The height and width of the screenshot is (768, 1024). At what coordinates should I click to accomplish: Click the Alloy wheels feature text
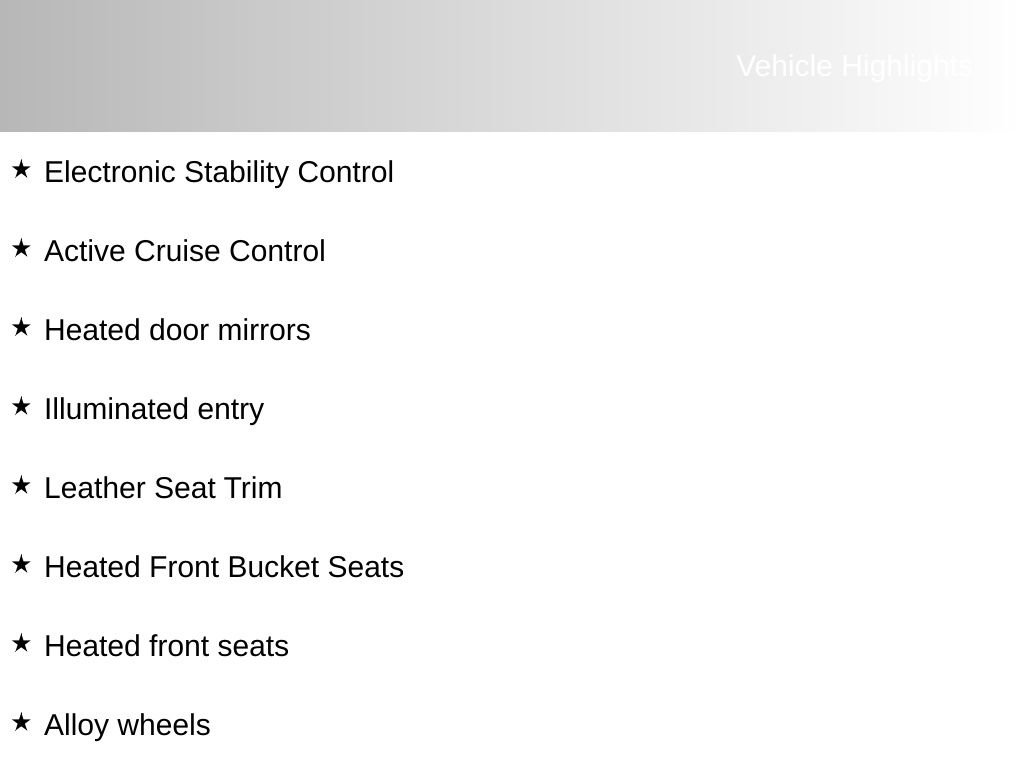[127, 726]
